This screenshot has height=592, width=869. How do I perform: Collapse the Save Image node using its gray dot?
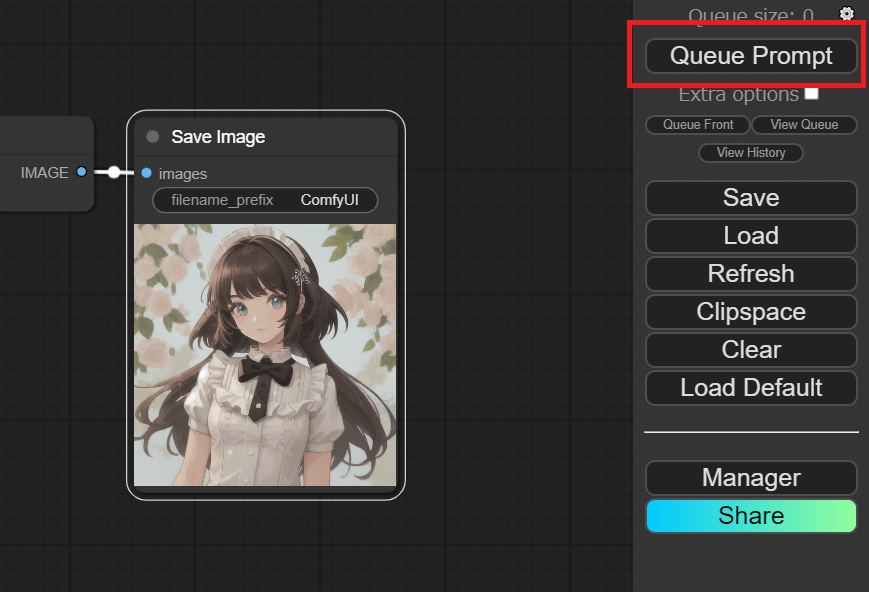[x=153, y=137]
